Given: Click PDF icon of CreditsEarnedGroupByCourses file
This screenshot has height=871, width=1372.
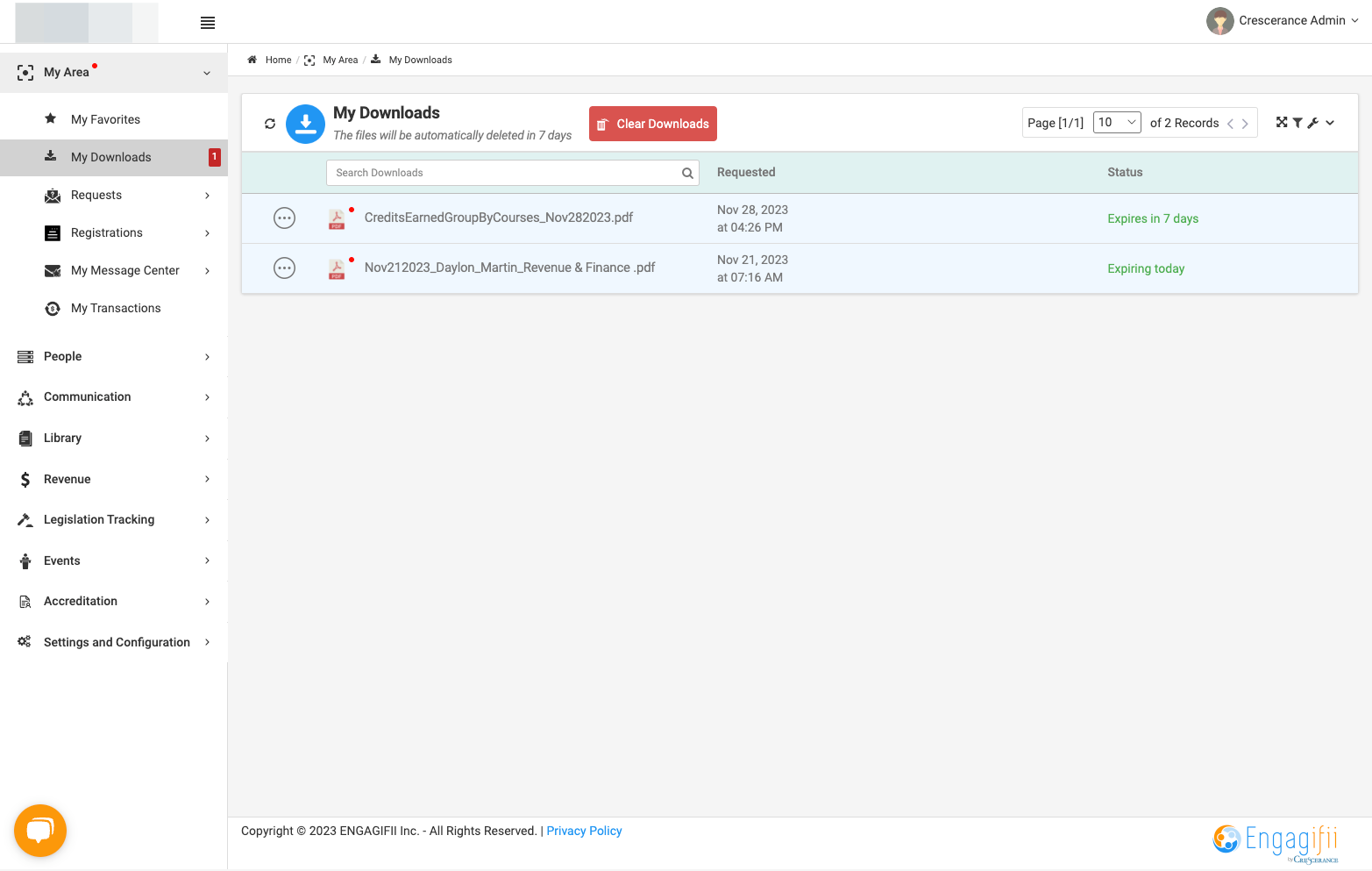Looking at the screenshot, I should pyautogui.click(x=337, y=218).
